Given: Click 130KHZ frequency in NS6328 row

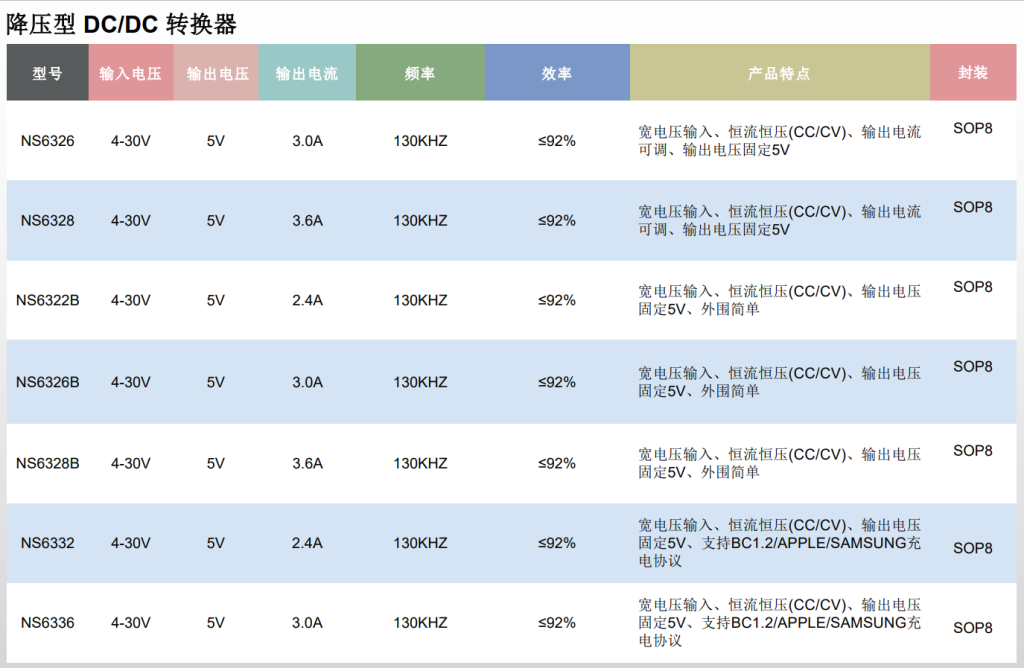Looking at the screenshot, I should coord(421,221).
